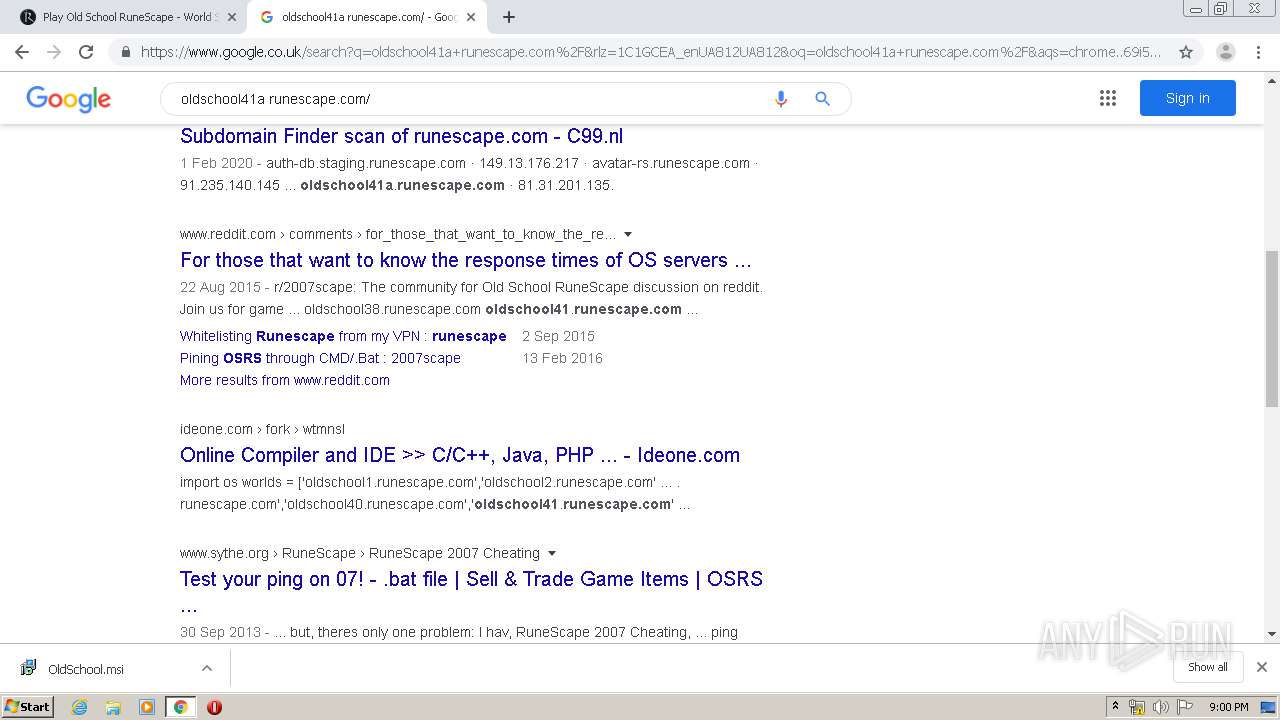1280x720 pixels.
Task: Click the magnifier search icon
Action: (822, 99)
